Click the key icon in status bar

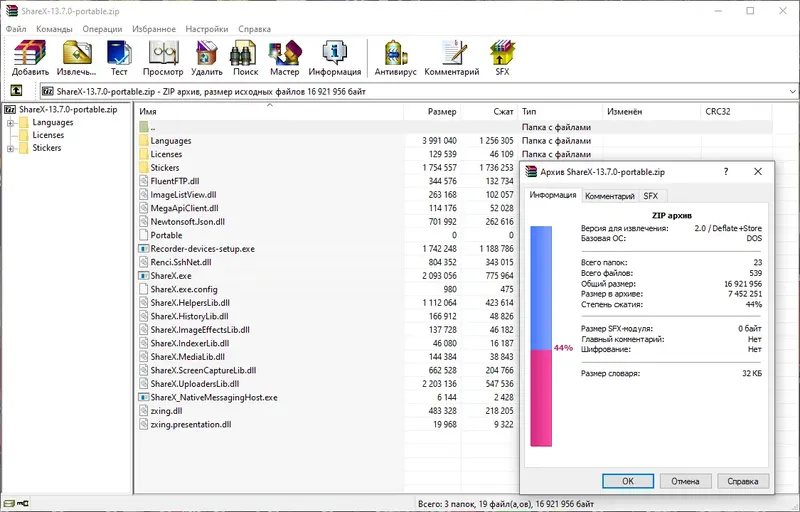[23, 503]
